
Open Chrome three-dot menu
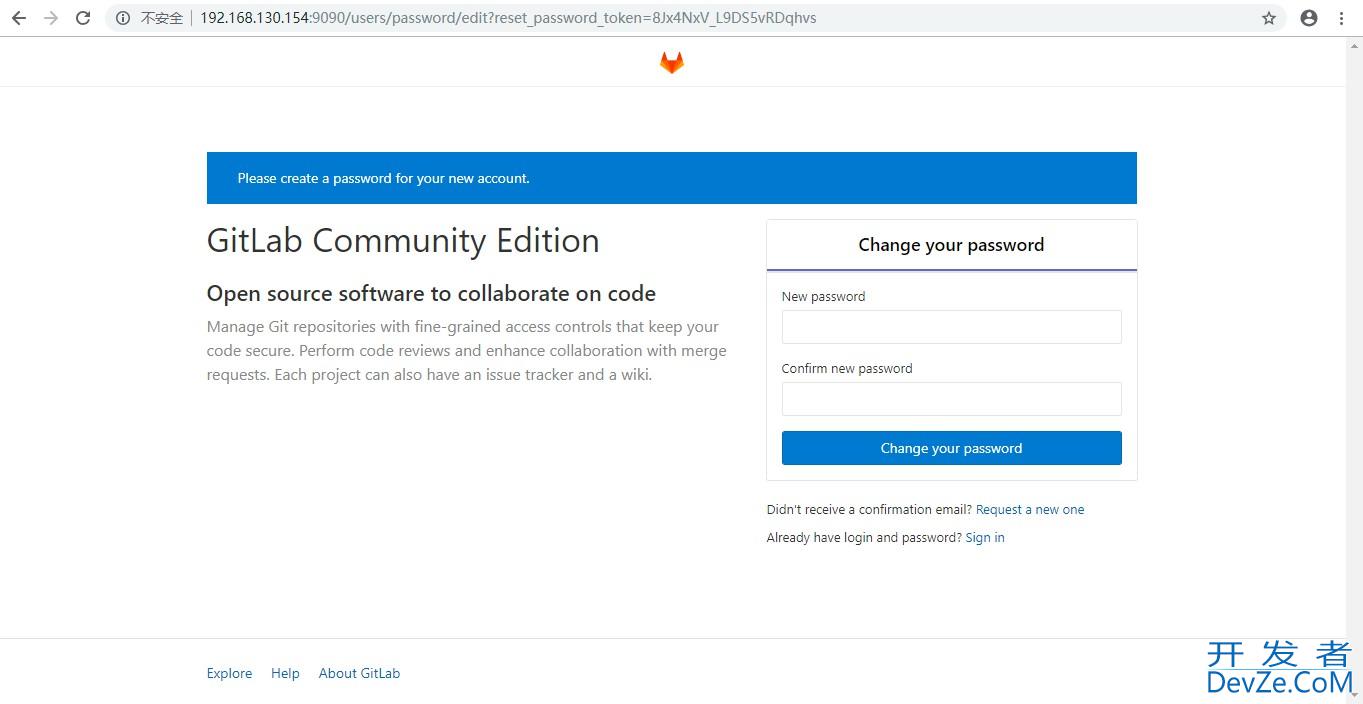pos(1341,18)
